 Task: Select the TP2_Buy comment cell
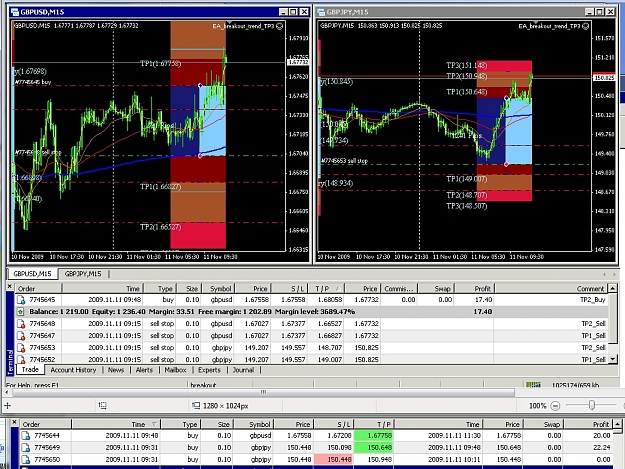point(592,300)
